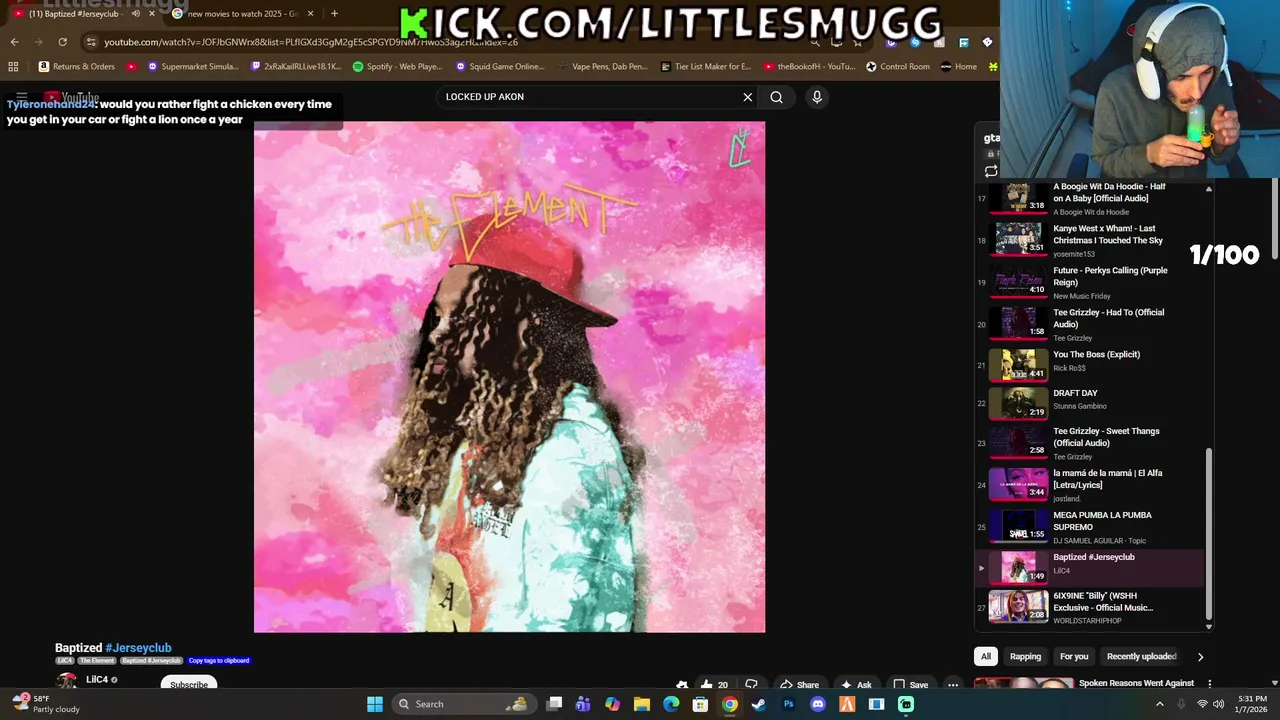Share the video
Viewport: 1280px width, 720px height.
coord(801,685)
